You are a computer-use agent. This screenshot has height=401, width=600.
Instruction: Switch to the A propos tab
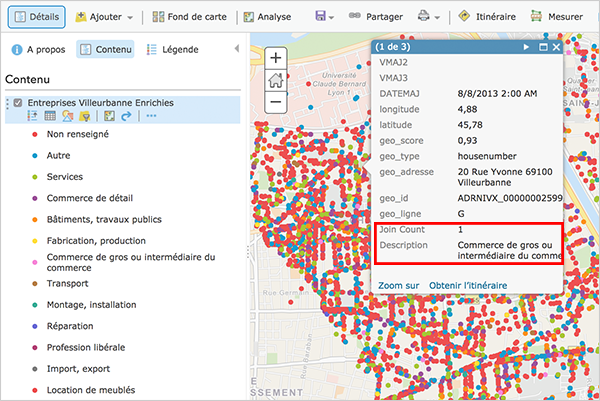(38, 49)
